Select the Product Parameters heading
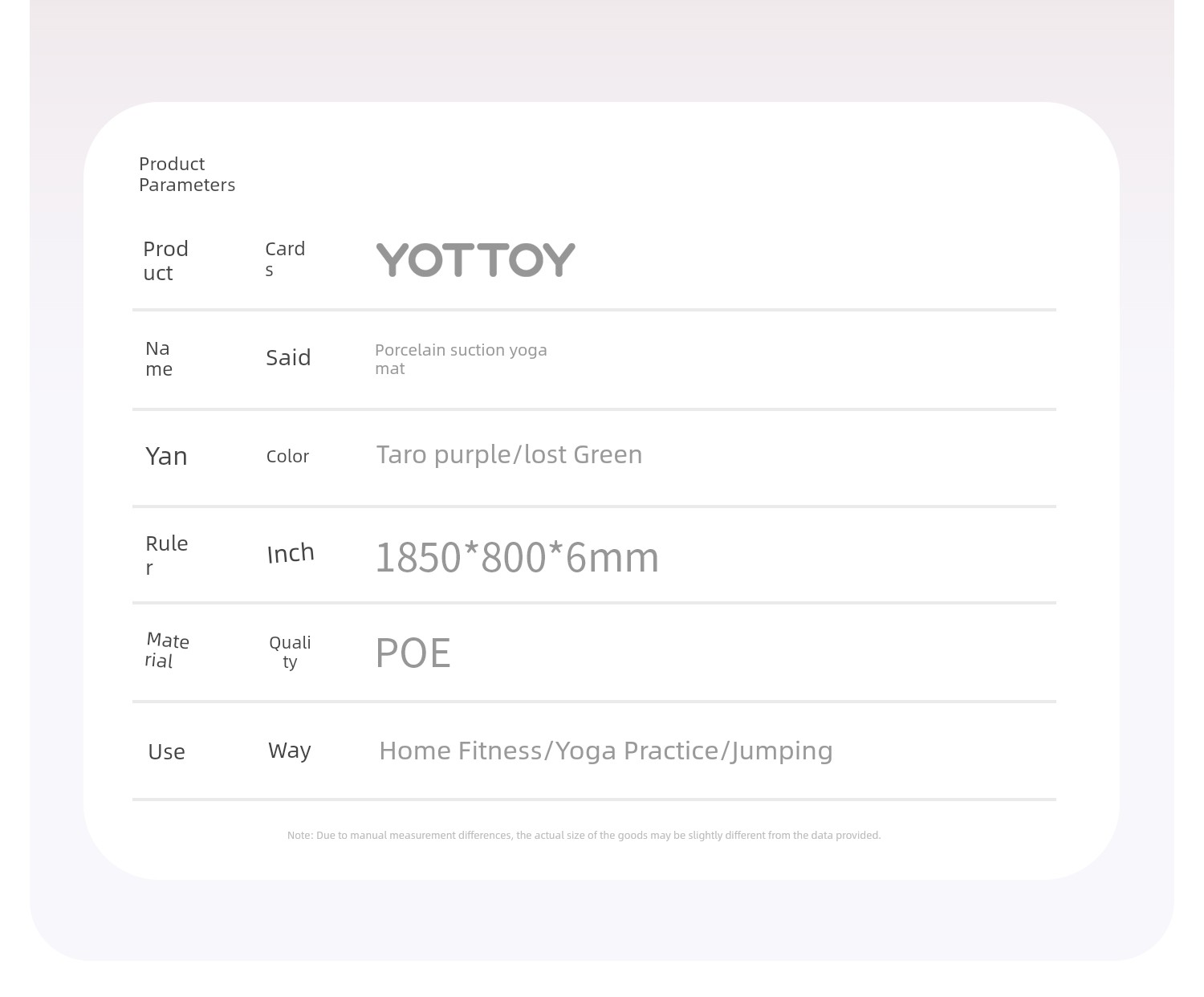Screen dimensions: 1204x997 [x=187, y=174]
